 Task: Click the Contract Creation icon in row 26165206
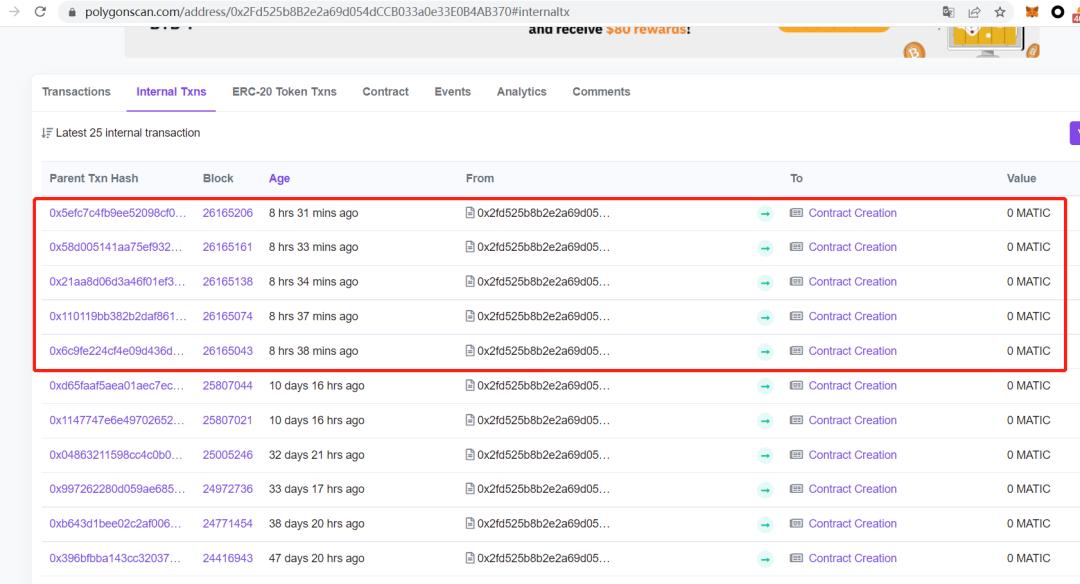pyautogui.click(x=796, y=213)
